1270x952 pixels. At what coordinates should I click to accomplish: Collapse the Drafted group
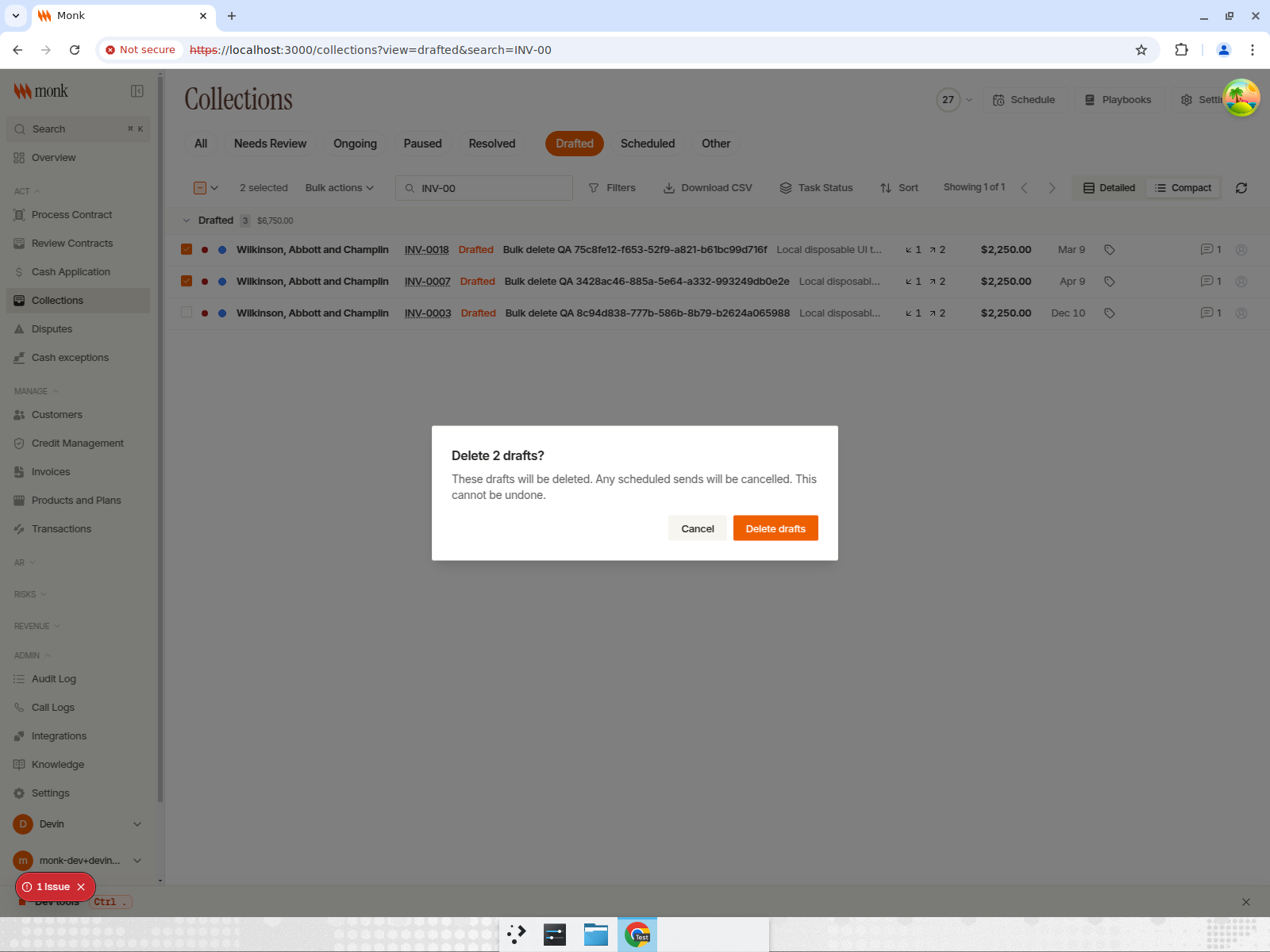(187, 221)
